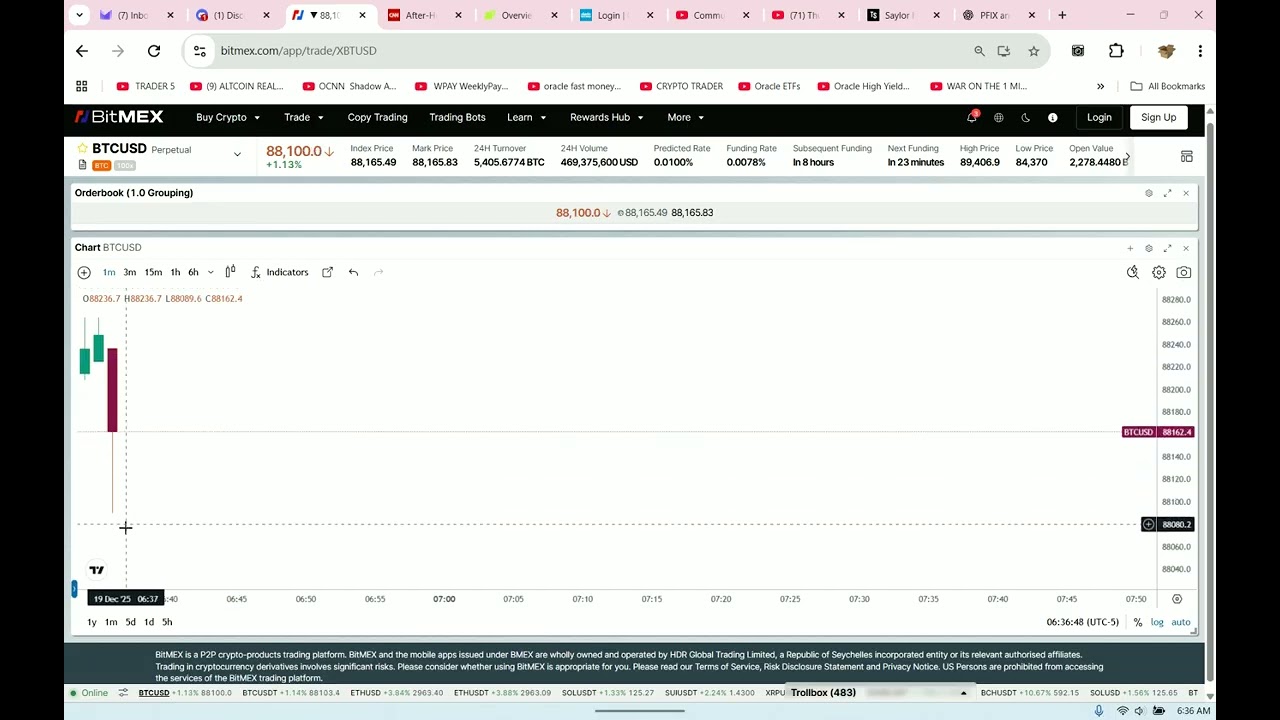
Task: Set chart range to 5d
Action: point(130,622)
